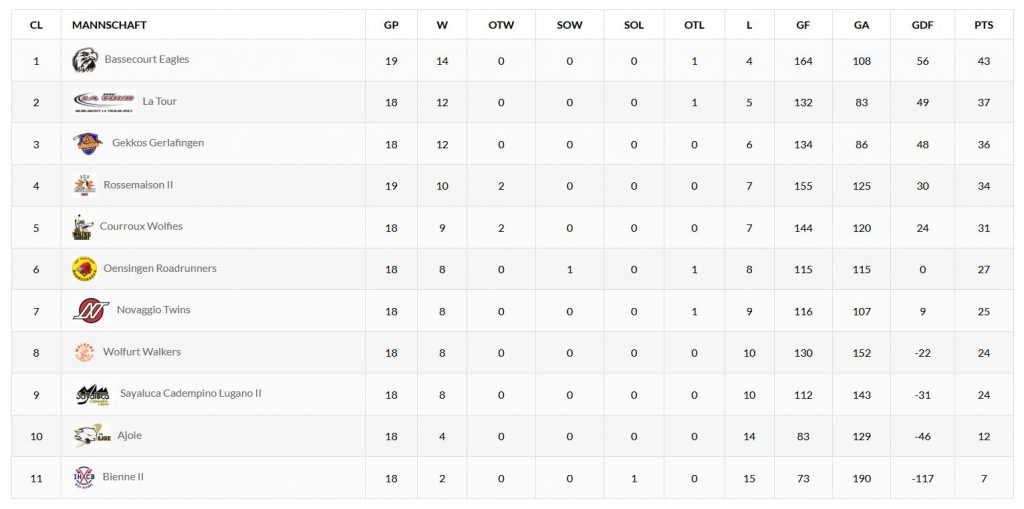Image resolution: width=1024 pixels, height=509 pixels.
Task: Sort table by PTS column header
Action: (x=984, y=25)
